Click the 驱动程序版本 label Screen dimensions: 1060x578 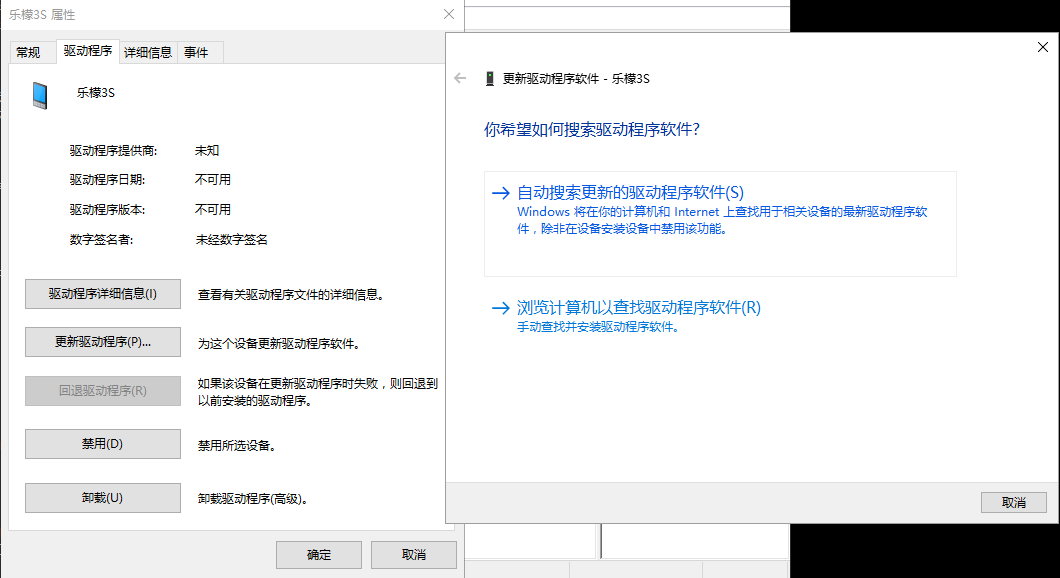[x=107, y=210]
